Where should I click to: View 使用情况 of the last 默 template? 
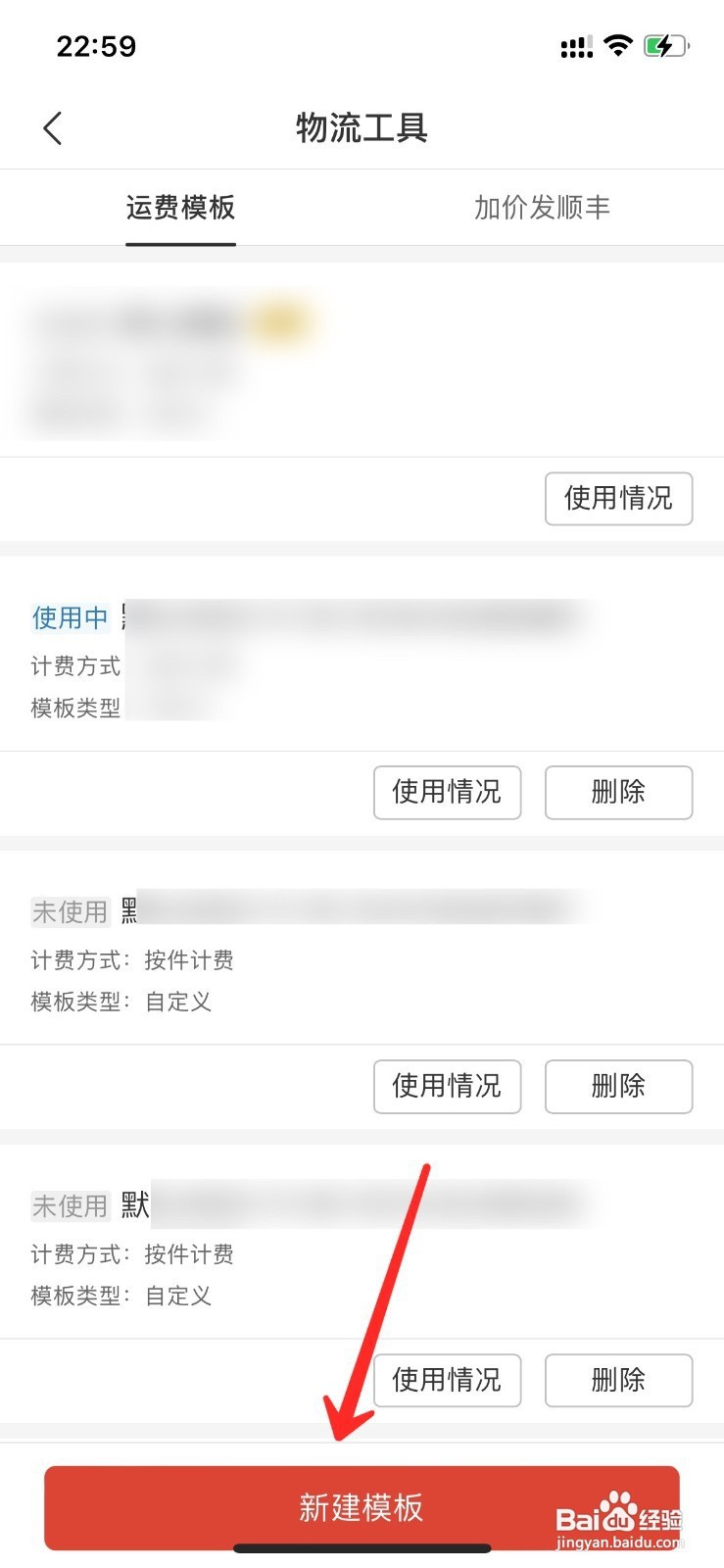tap(447, 1380)
